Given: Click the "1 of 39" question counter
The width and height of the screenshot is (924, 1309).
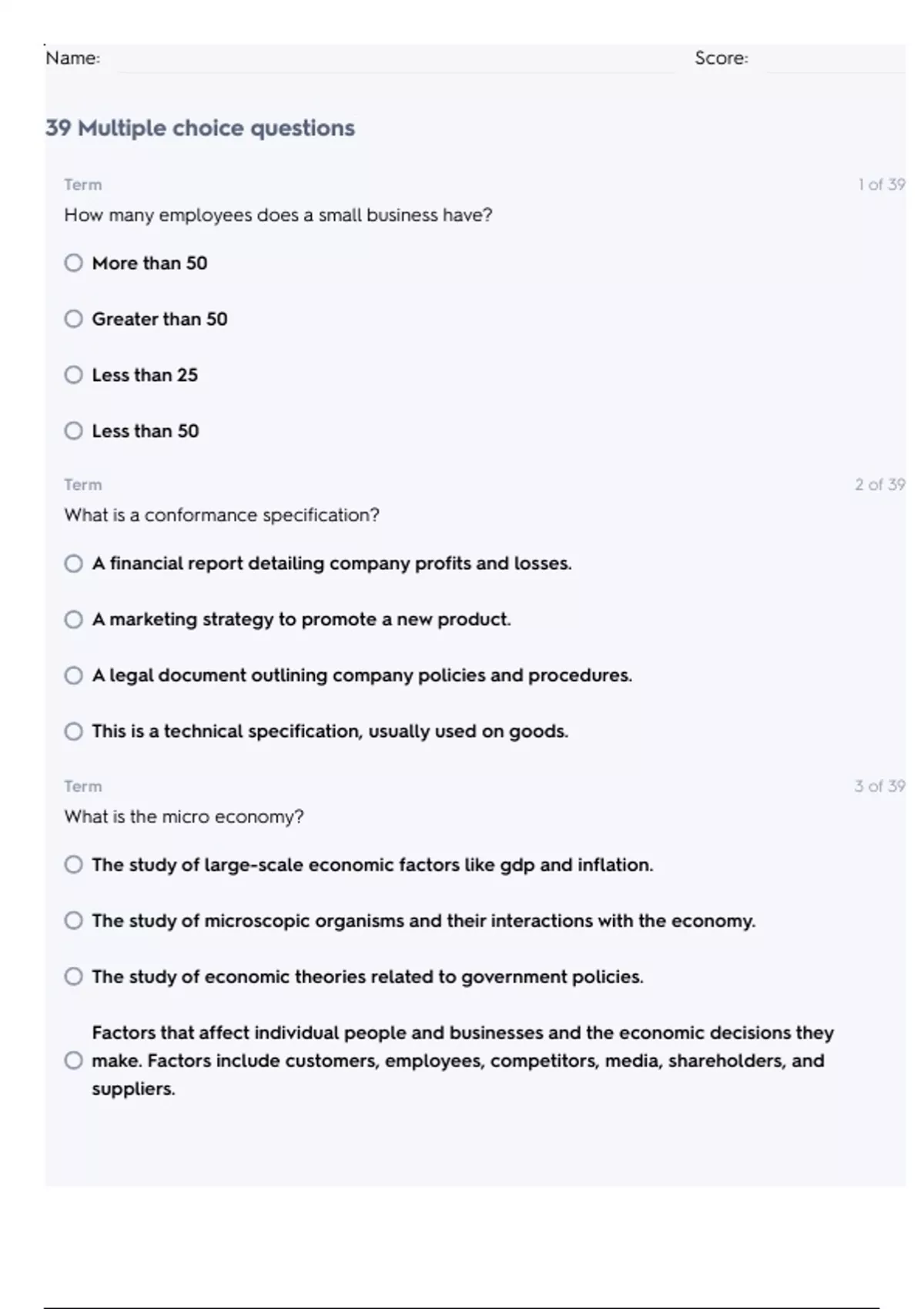Looking at the screenshot, I should (881, 185).
